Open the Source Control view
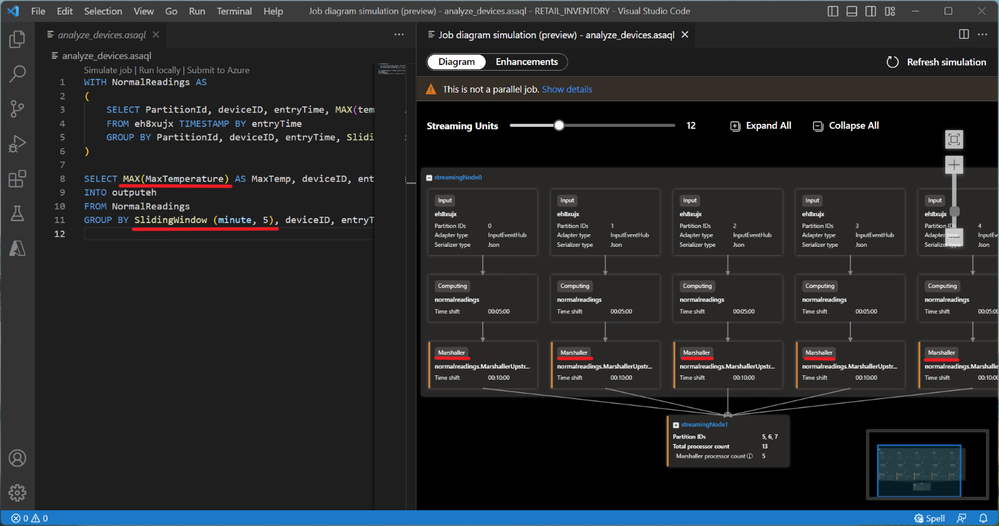 tap(17, 109)
